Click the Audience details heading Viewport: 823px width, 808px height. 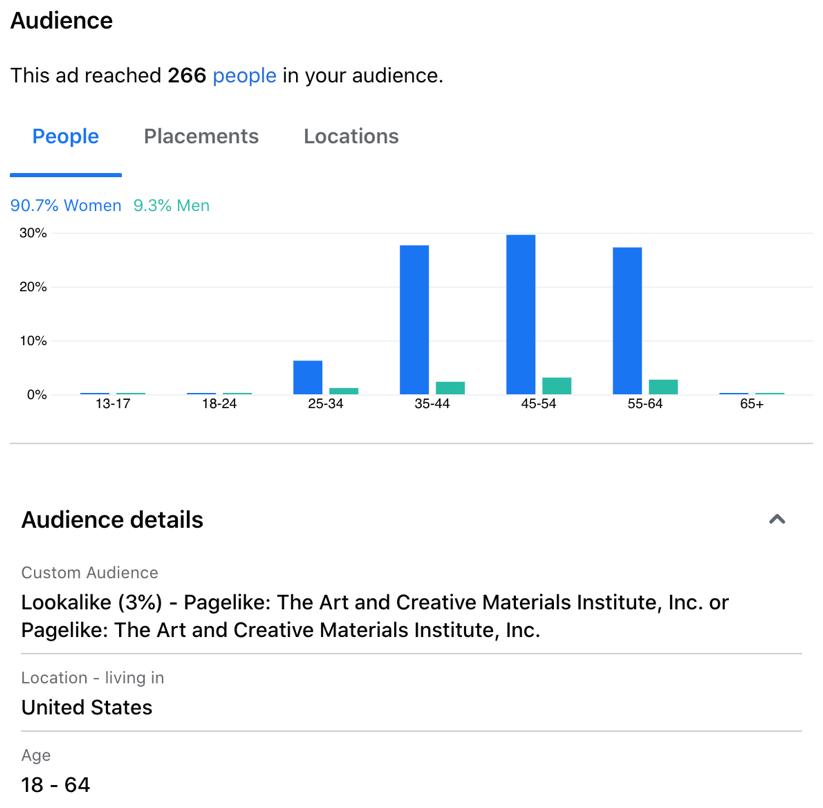(112, 520)
